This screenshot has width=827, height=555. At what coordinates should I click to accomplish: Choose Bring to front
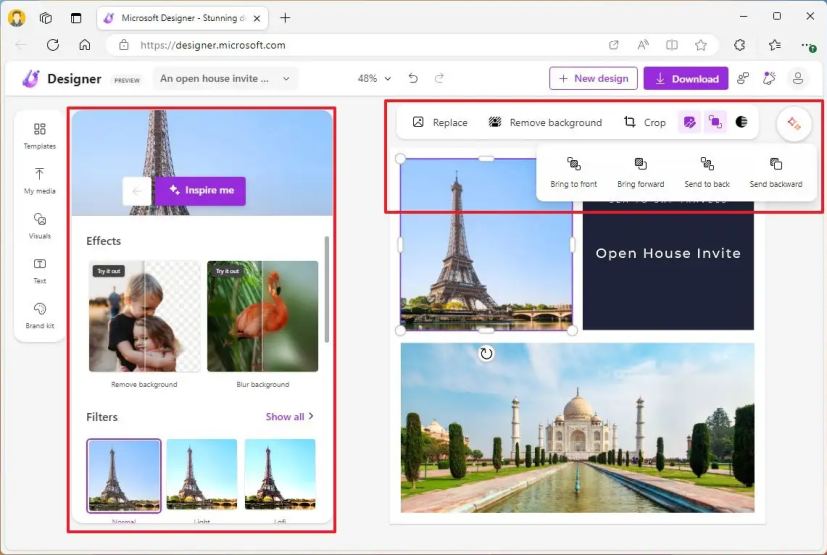[x=573, y=172]
